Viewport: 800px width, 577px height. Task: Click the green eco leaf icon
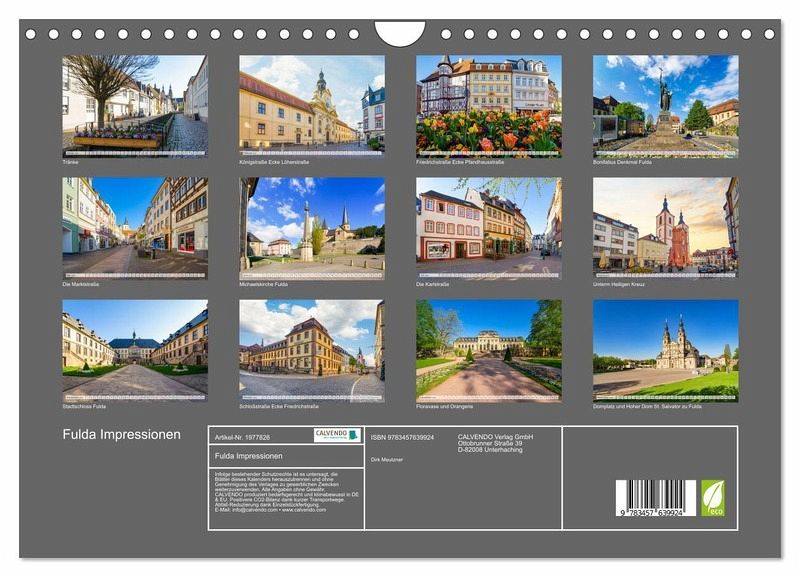pos(713,498)
